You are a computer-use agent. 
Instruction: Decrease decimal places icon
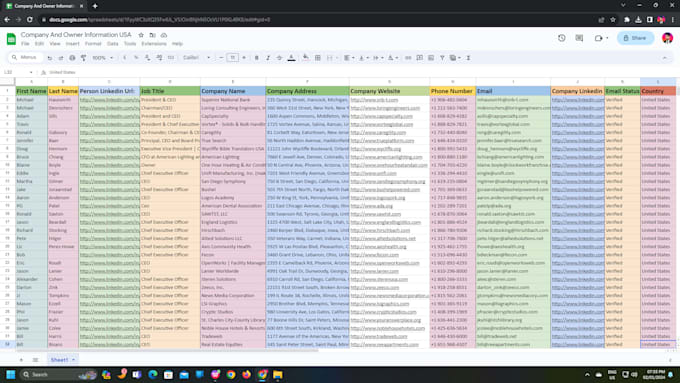(x=147, y=58)
